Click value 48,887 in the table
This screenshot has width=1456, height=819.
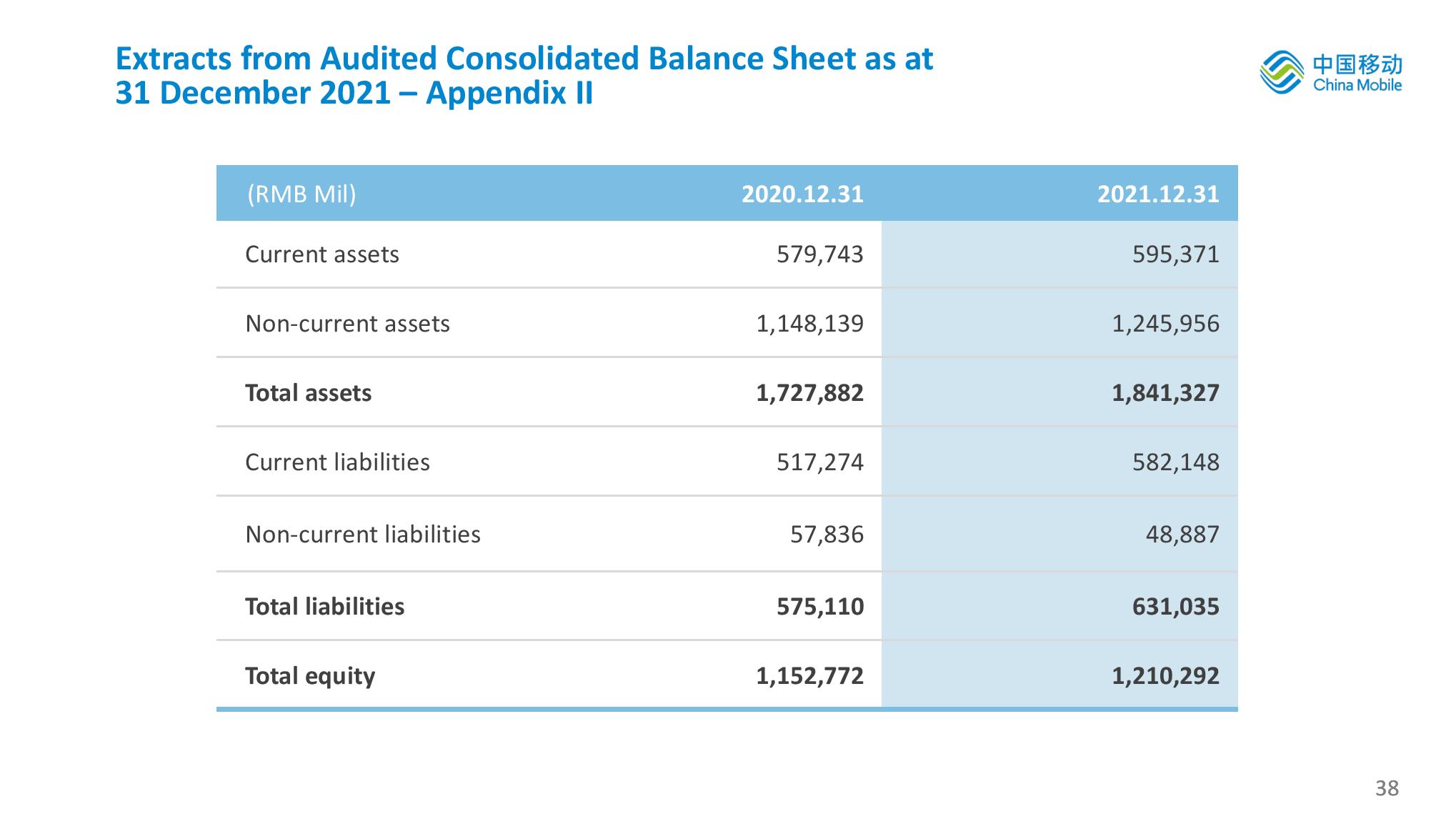1182,535
